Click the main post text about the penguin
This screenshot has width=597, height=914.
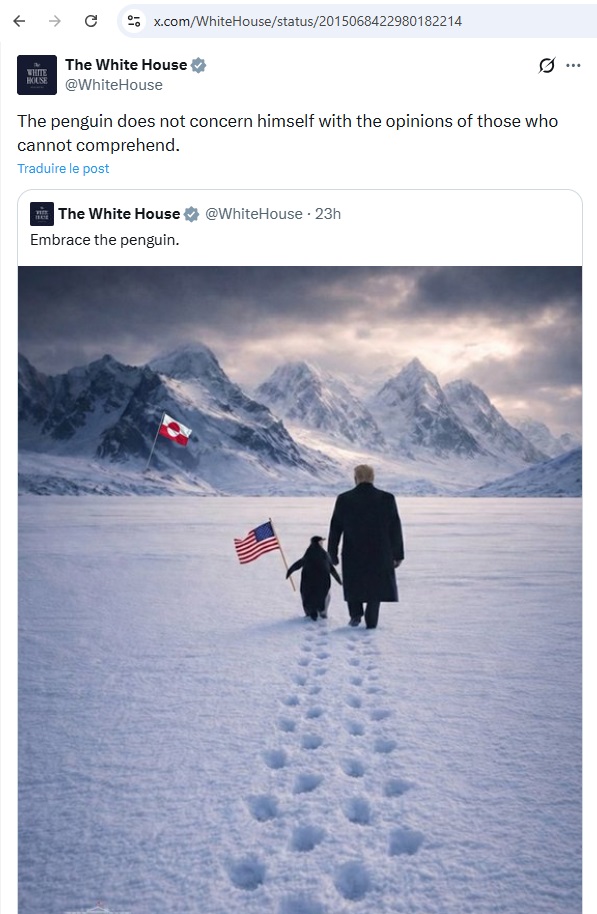pyautogui.click(x=287, y=133)
